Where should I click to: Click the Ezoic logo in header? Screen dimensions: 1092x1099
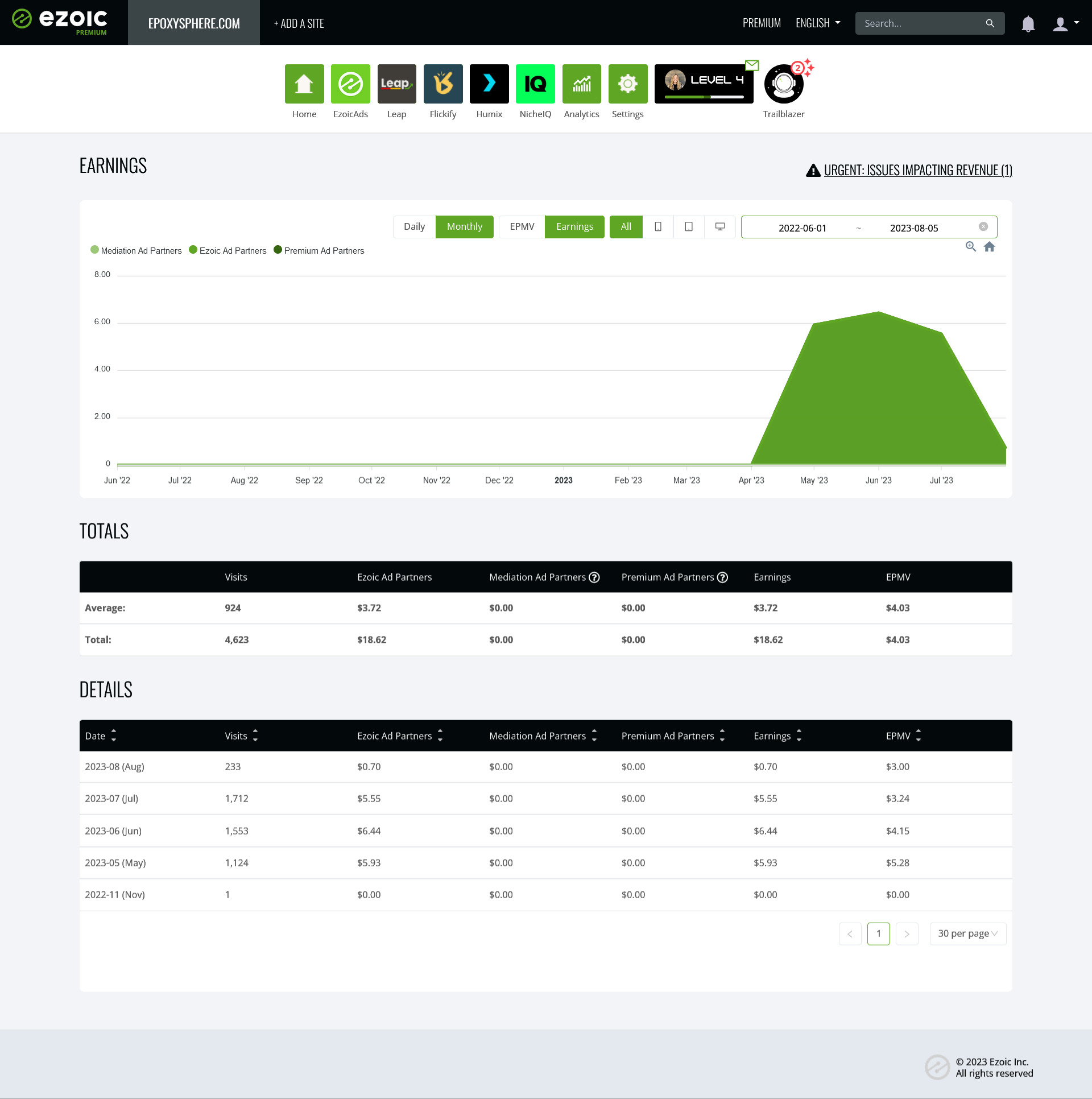pos(60,22)
